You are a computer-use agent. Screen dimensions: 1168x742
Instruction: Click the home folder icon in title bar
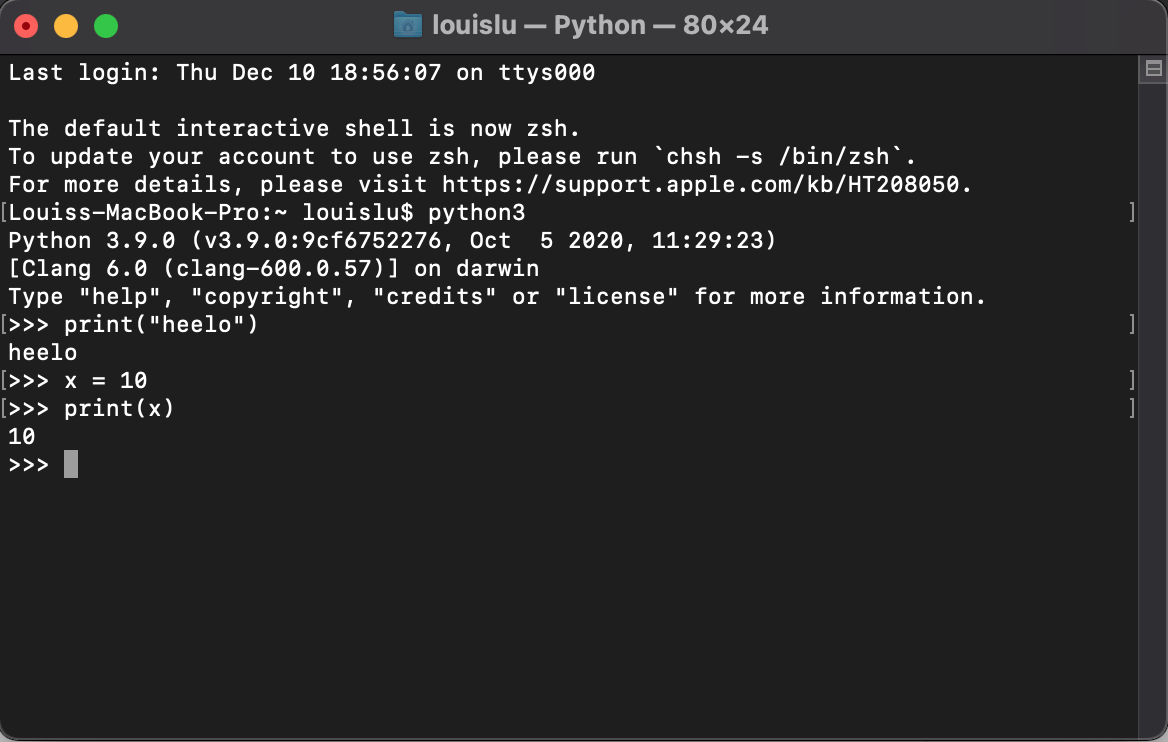pos(407,25)
